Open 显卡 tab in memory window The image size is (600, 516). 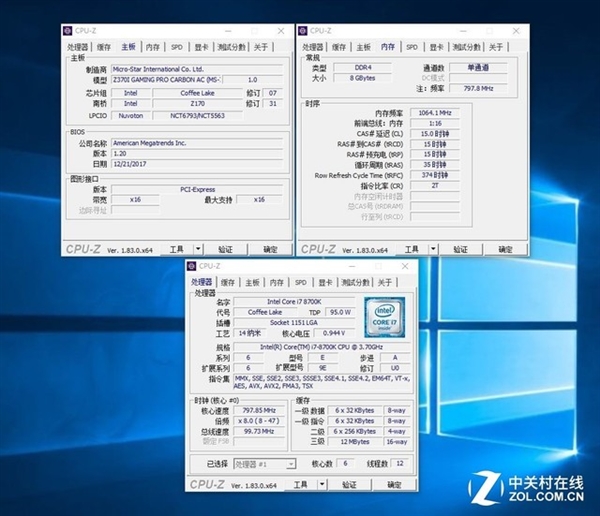(436, 47)
